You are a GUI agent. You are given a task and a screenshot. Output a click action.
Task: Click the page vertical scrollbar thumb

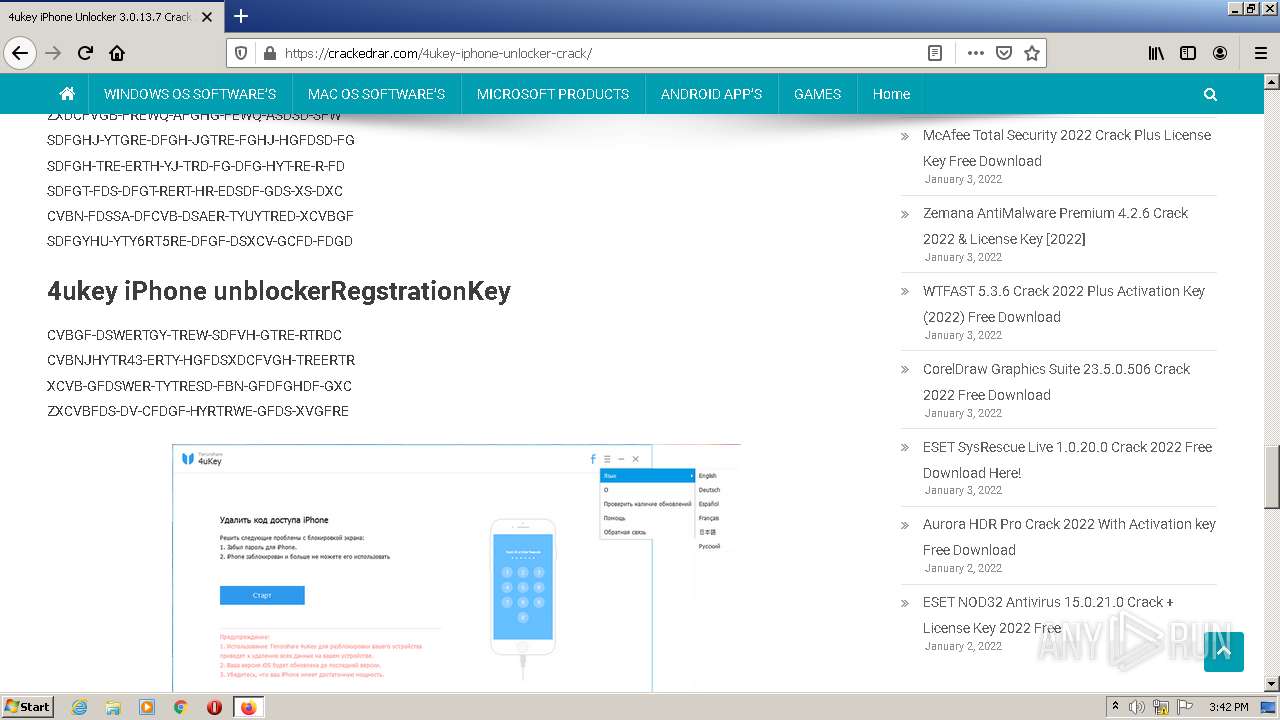1272,477
